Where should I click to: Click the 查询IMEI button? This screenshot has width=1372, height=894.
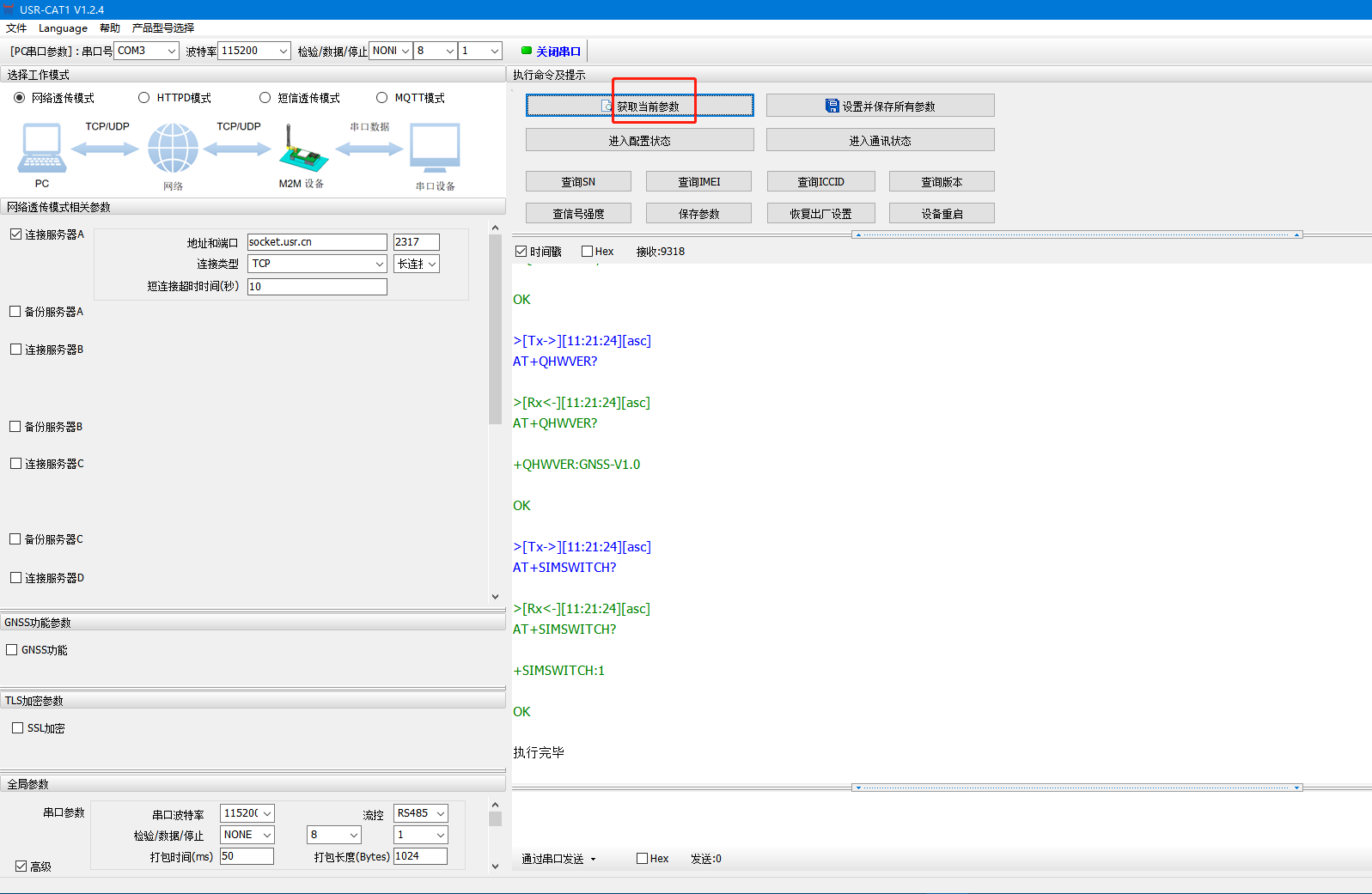tap(698, 182)
